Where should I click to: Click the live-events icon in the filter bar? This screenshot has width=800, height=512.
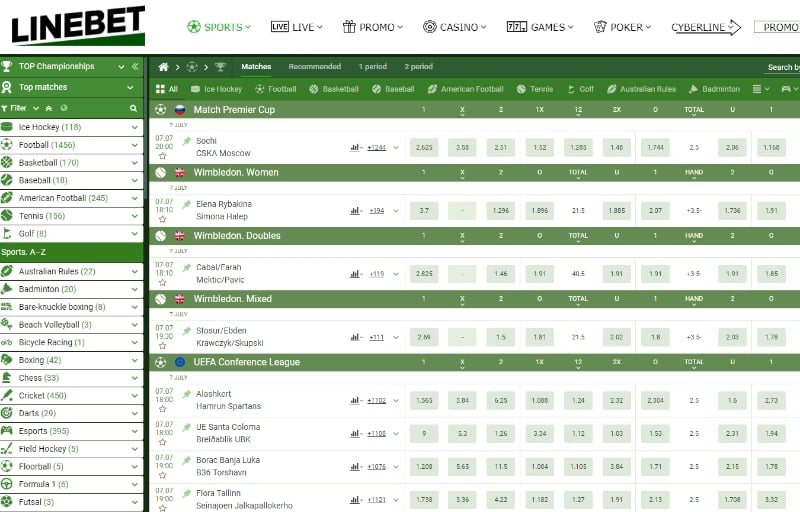pos(64,108)
